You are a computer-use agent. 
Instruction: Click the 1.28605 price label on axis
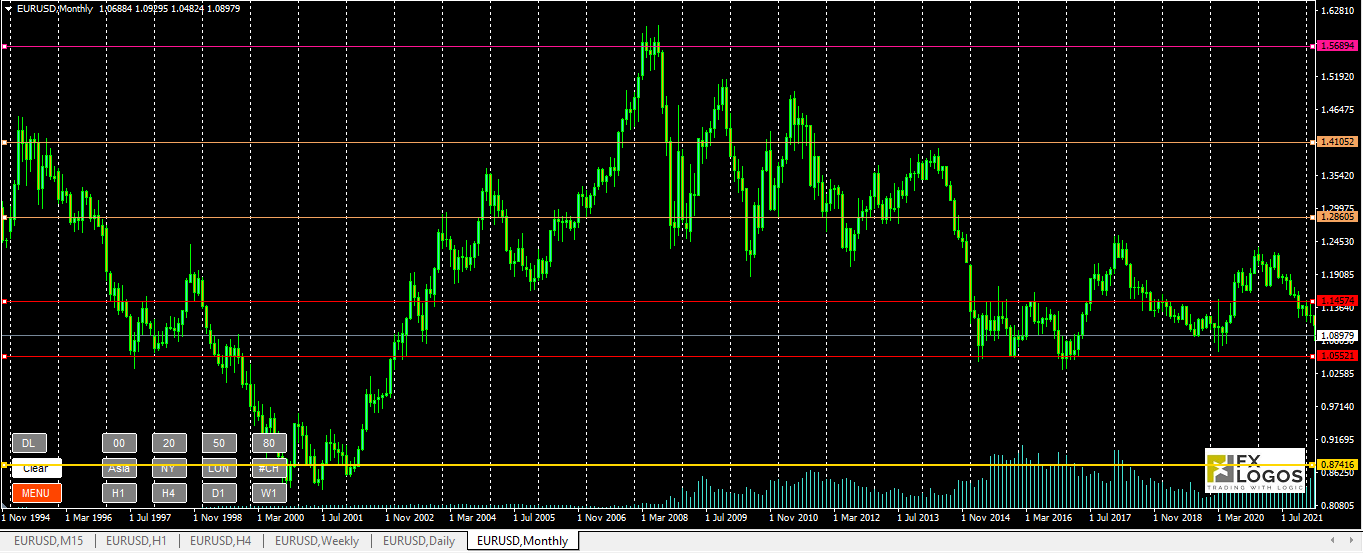pyautogui.click(x=1337, y=216)
